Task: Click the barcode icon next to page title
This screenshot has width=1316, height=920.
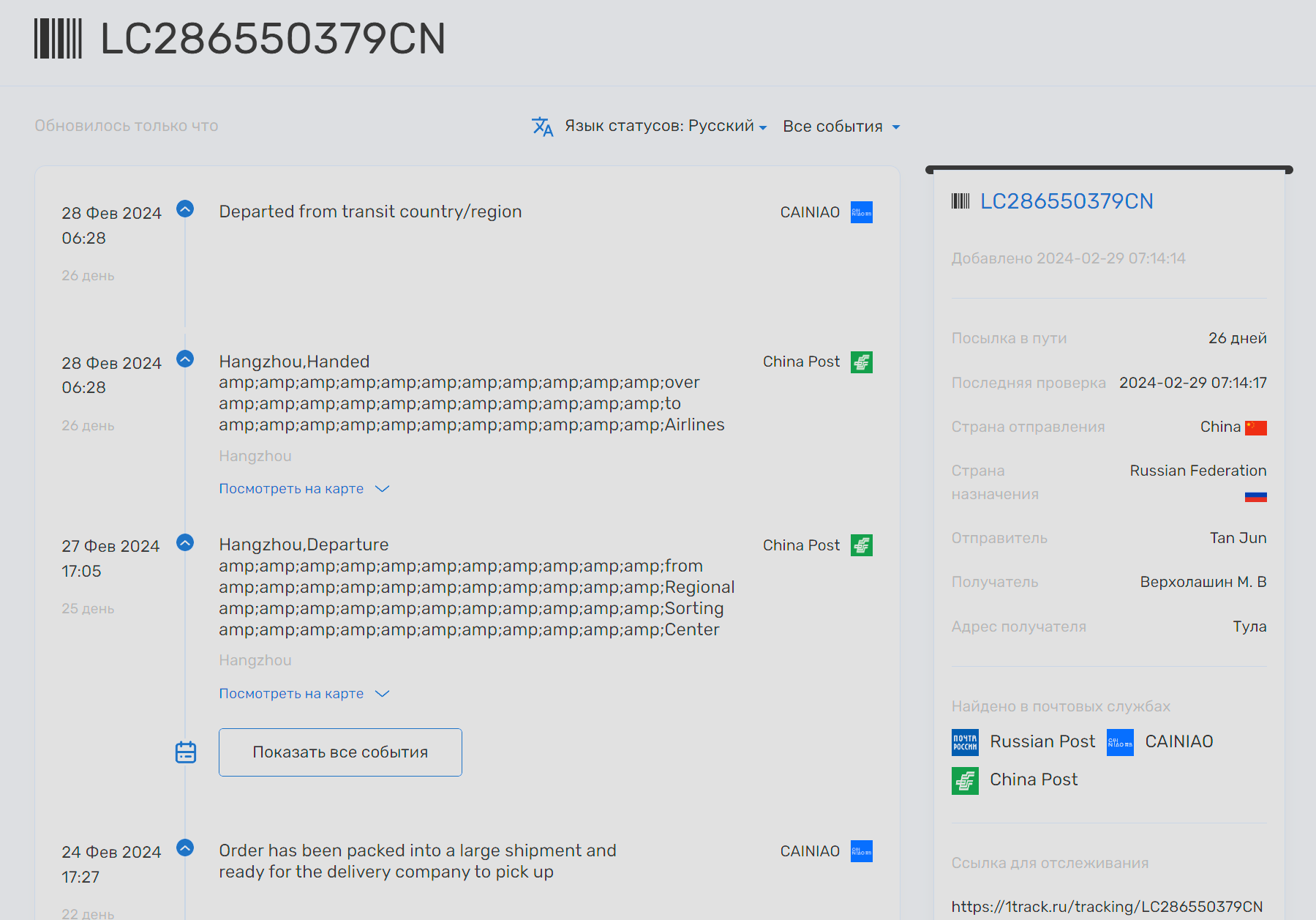Action: click(58, 39)
